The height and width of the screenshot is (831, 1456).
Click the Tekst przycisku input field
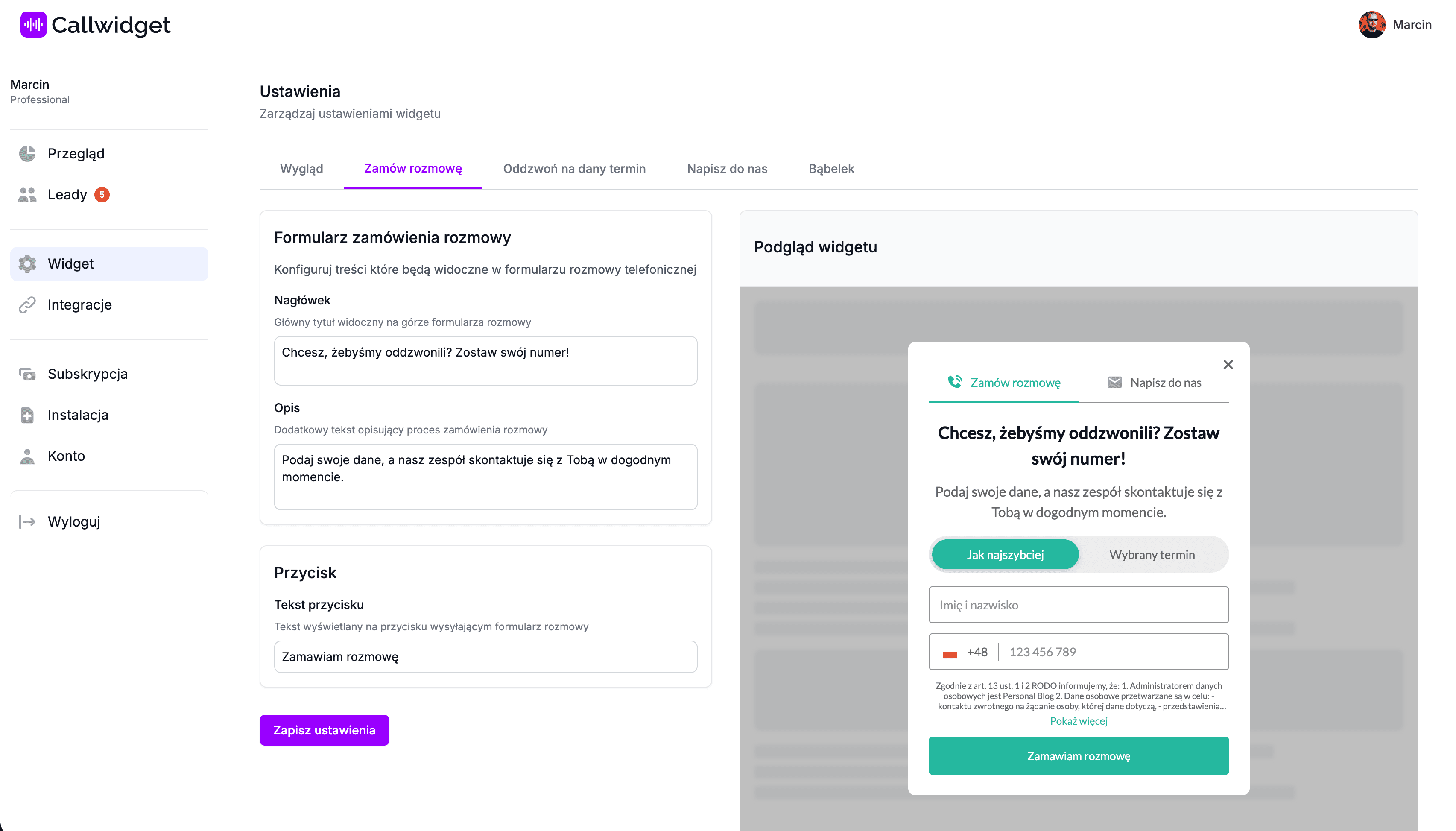click(x=485, y=656)
